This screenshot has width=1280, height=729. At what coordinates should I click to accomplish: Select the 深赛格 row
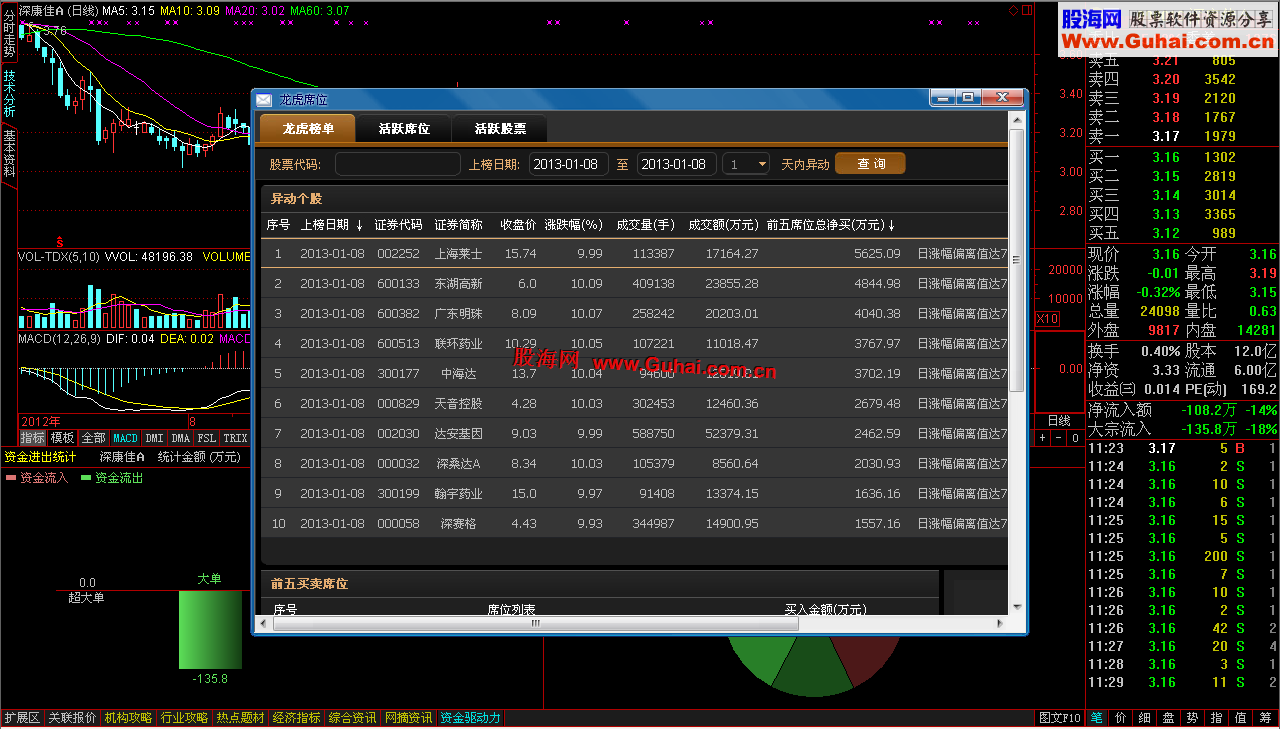(634, 524)
